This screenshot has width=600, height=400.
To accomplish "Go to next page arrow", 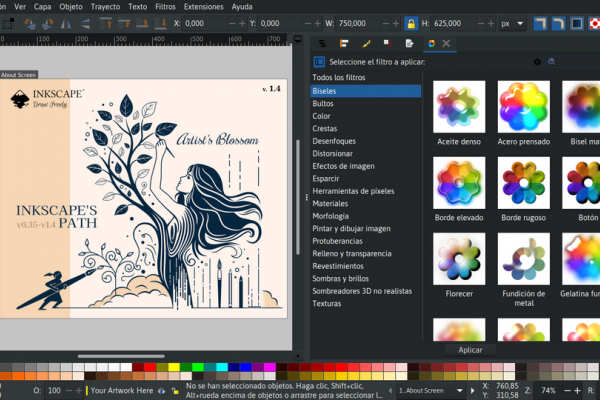I will pyautogui.click(x=472, y=390).
